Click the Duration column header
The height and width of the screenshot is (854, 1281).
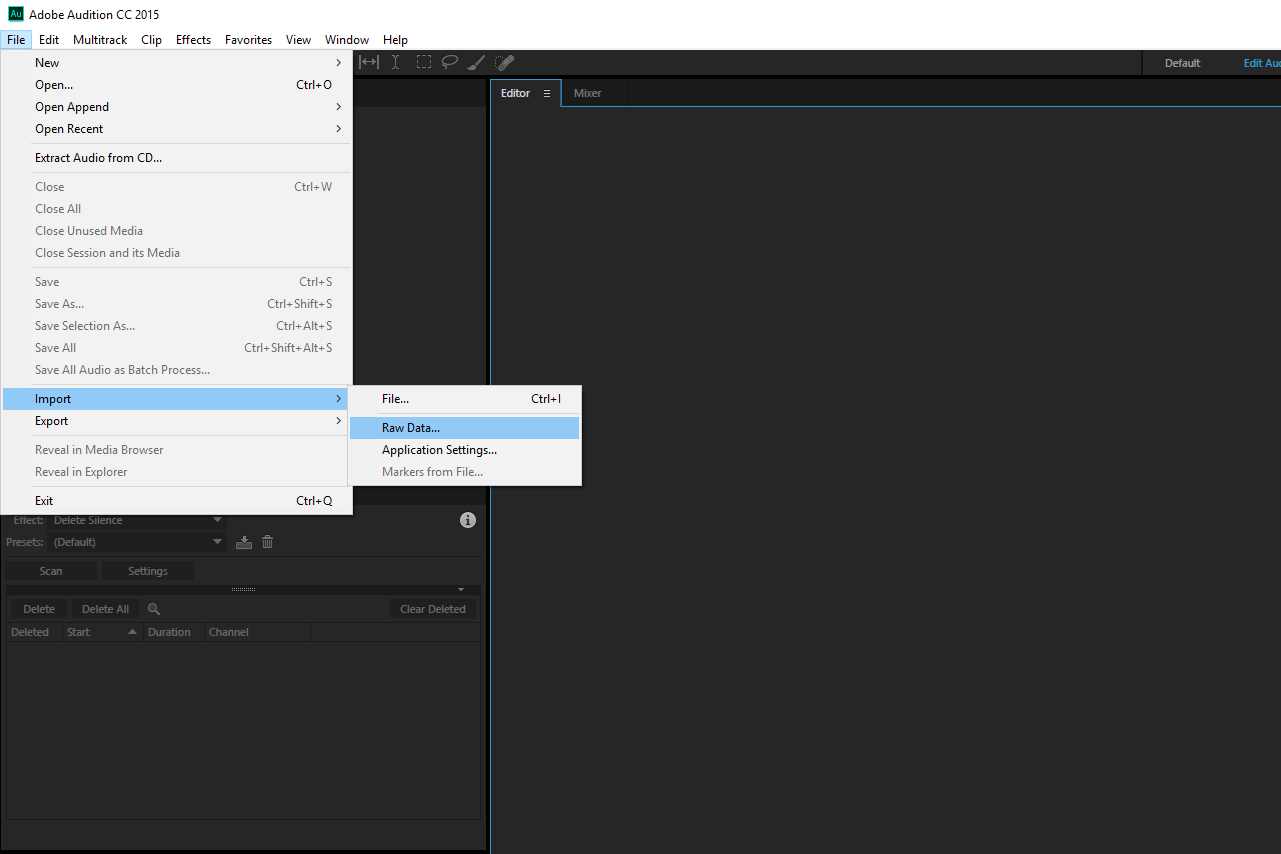[174, 632]
